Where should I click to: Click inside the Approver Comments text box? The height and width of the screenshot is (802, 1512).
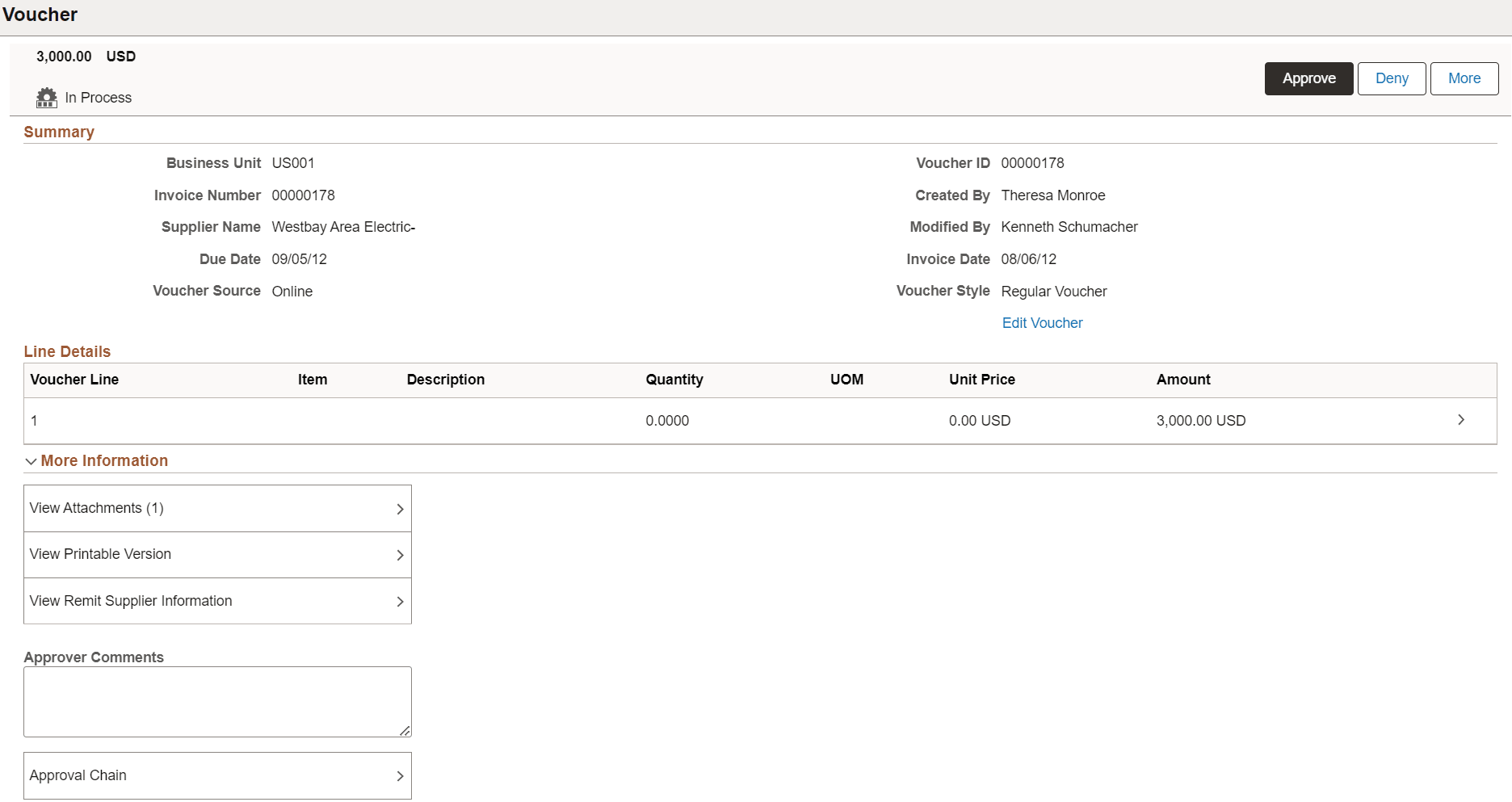216,701
